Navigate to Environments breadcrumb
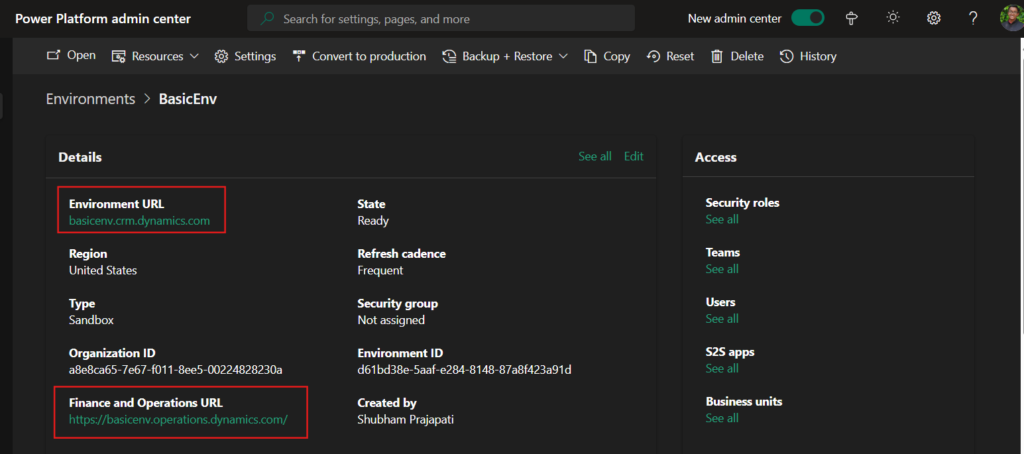Image resolution: width=1024 pixels, height=454 pixels. click(90, 99)
